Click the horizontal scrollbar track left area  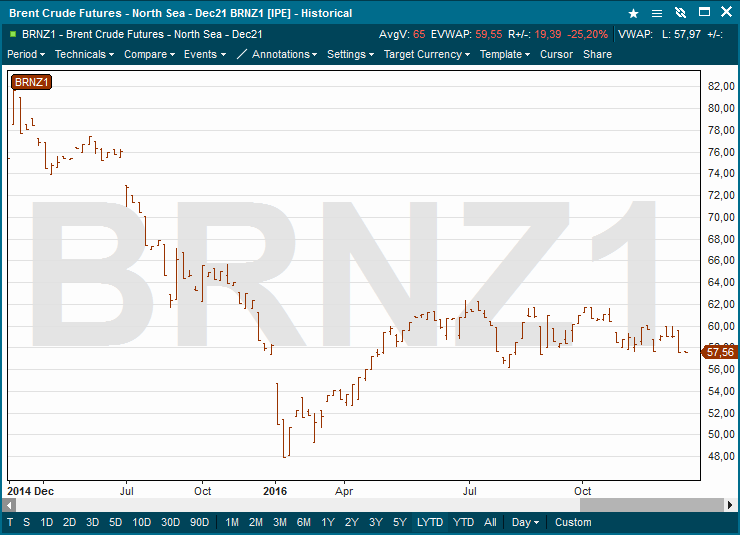coord(297,505)
